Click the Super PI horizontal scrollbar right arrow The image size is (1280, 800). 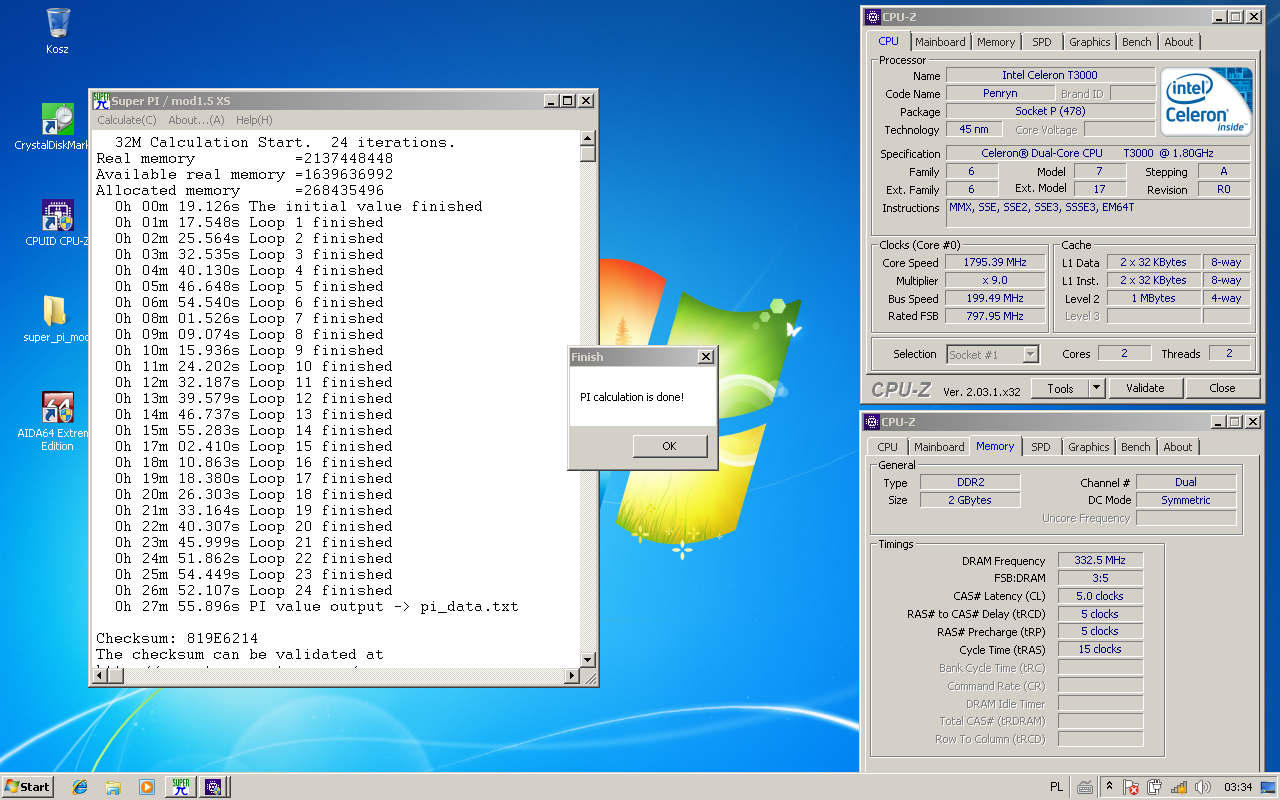[x=573, y=677]
